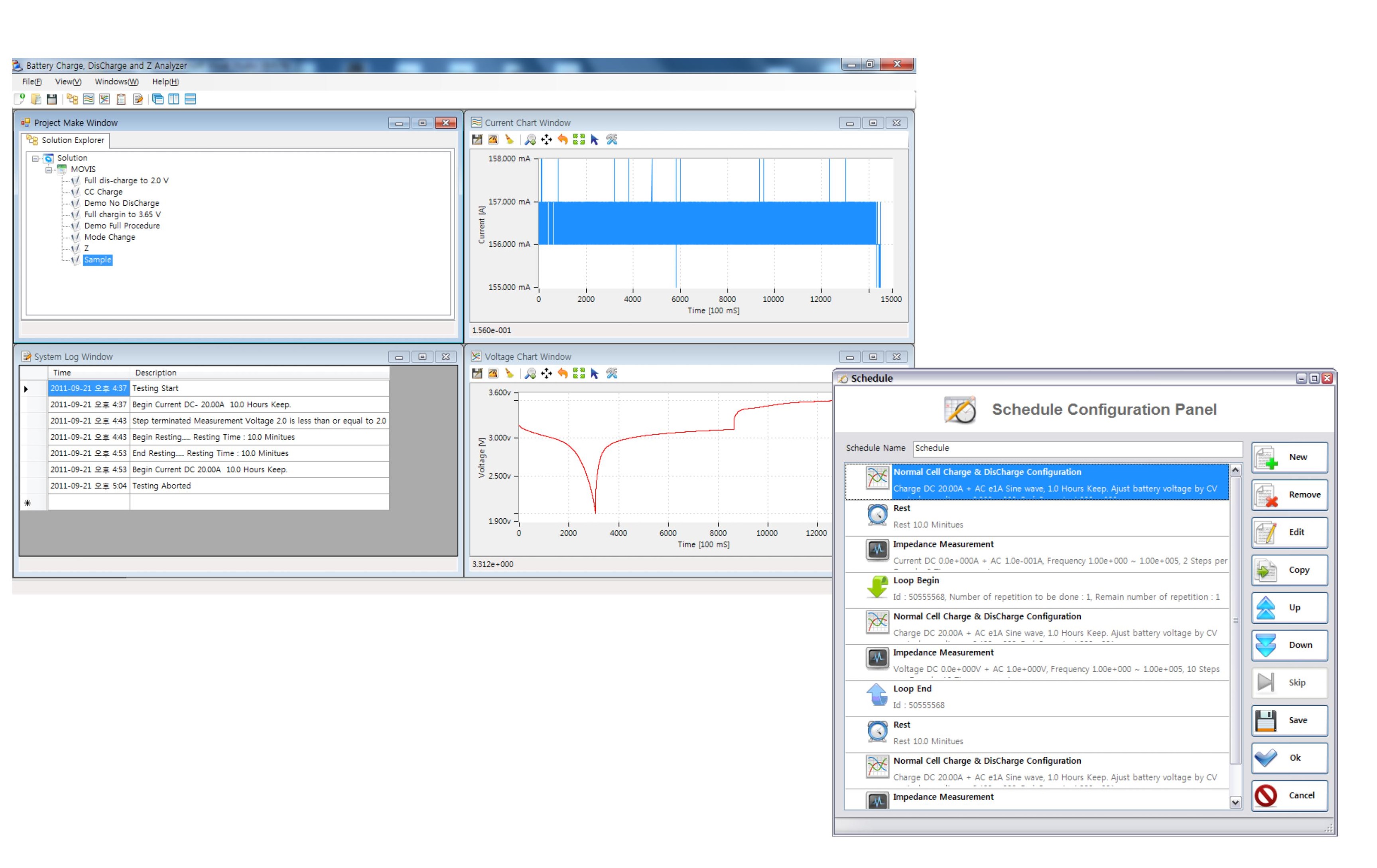1377x868 pixels.
Task: Click the pointer cursor icon in Current Chart Window
Action: pyautogui.click(x=595, y=140)
